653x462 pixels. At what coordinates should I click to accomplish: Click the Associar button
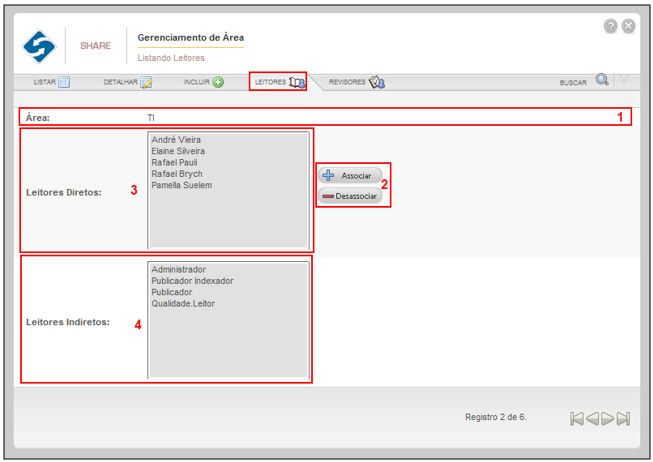pos(350,176)
